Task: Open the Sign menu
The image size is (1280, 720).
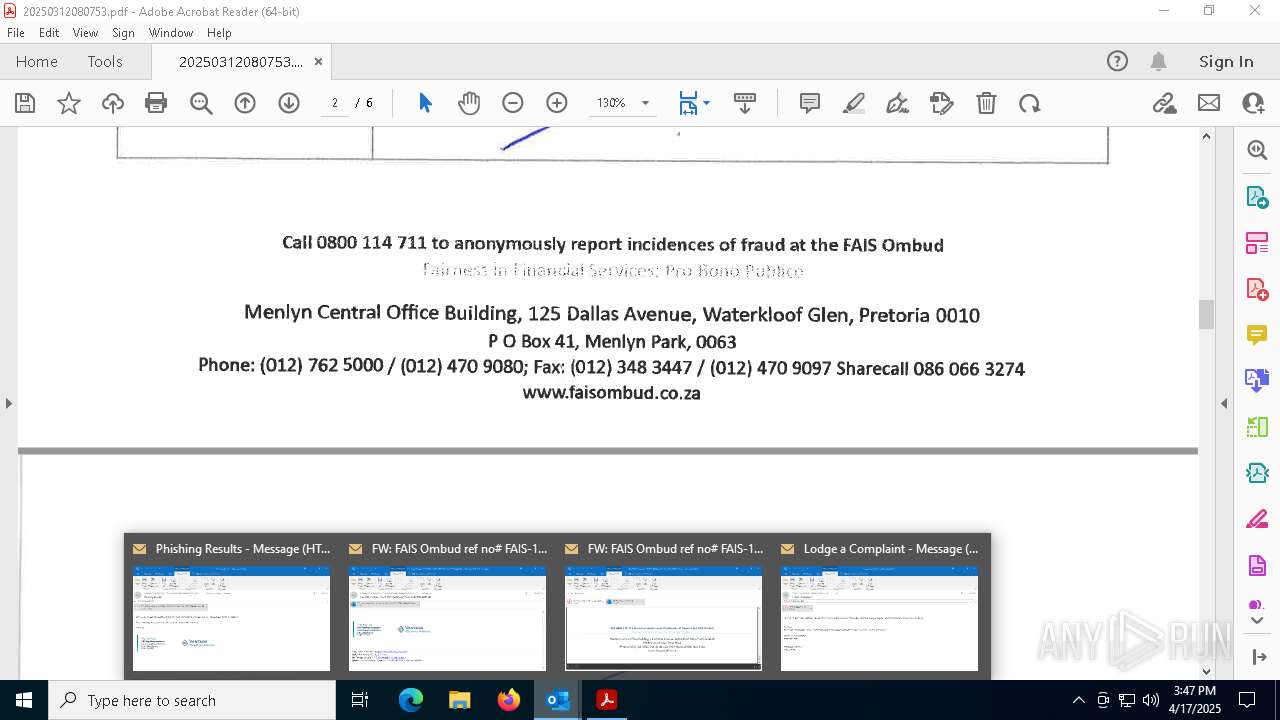Action: tap(123, 33)
